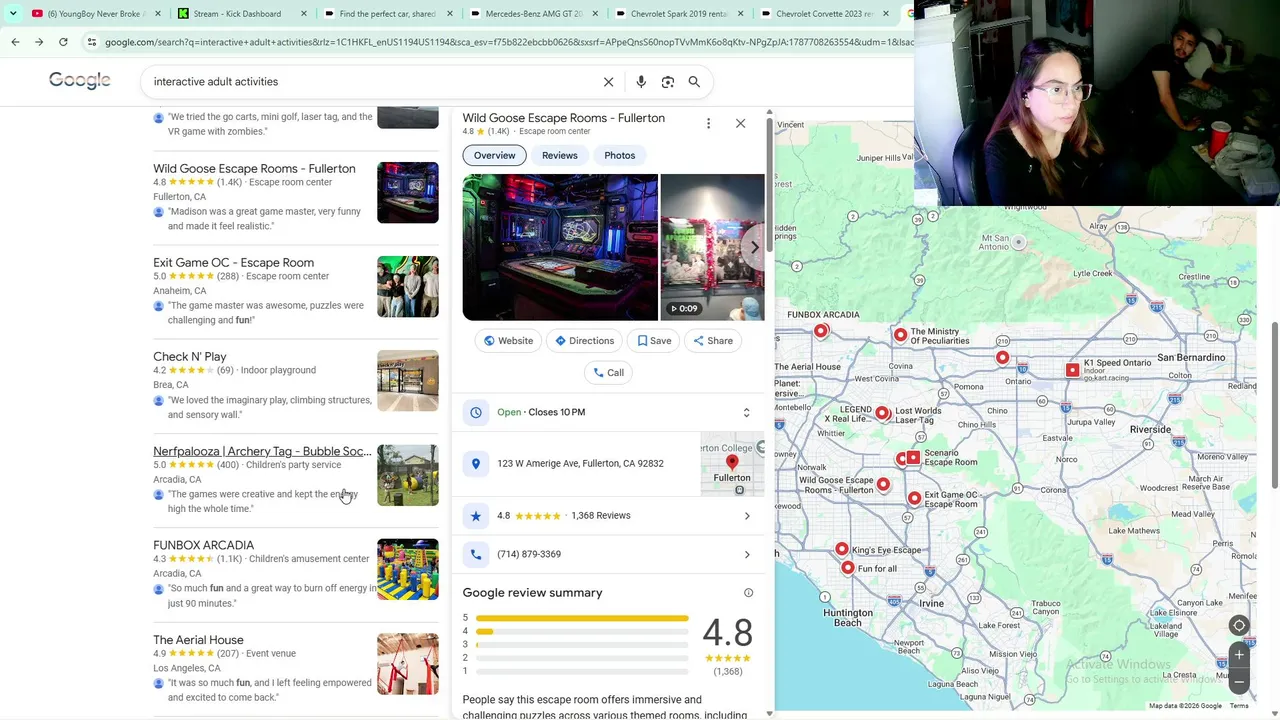The height and width of the screenshot is (720, 1280).
Task: Switch to the Overview tab
Action: point(494,156)
